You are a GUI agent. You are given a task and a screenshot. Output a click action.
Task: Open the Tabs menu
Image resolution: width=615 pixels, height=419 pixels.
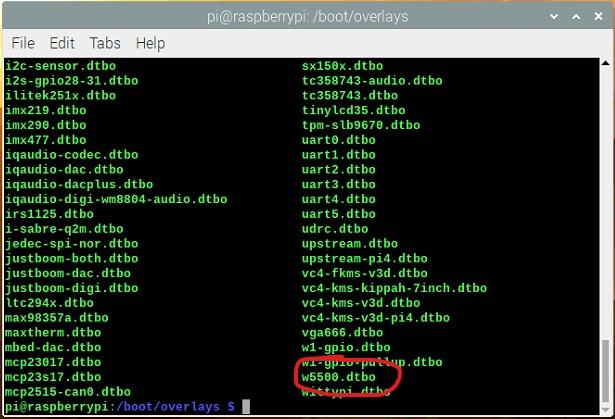tap(105, 43)
